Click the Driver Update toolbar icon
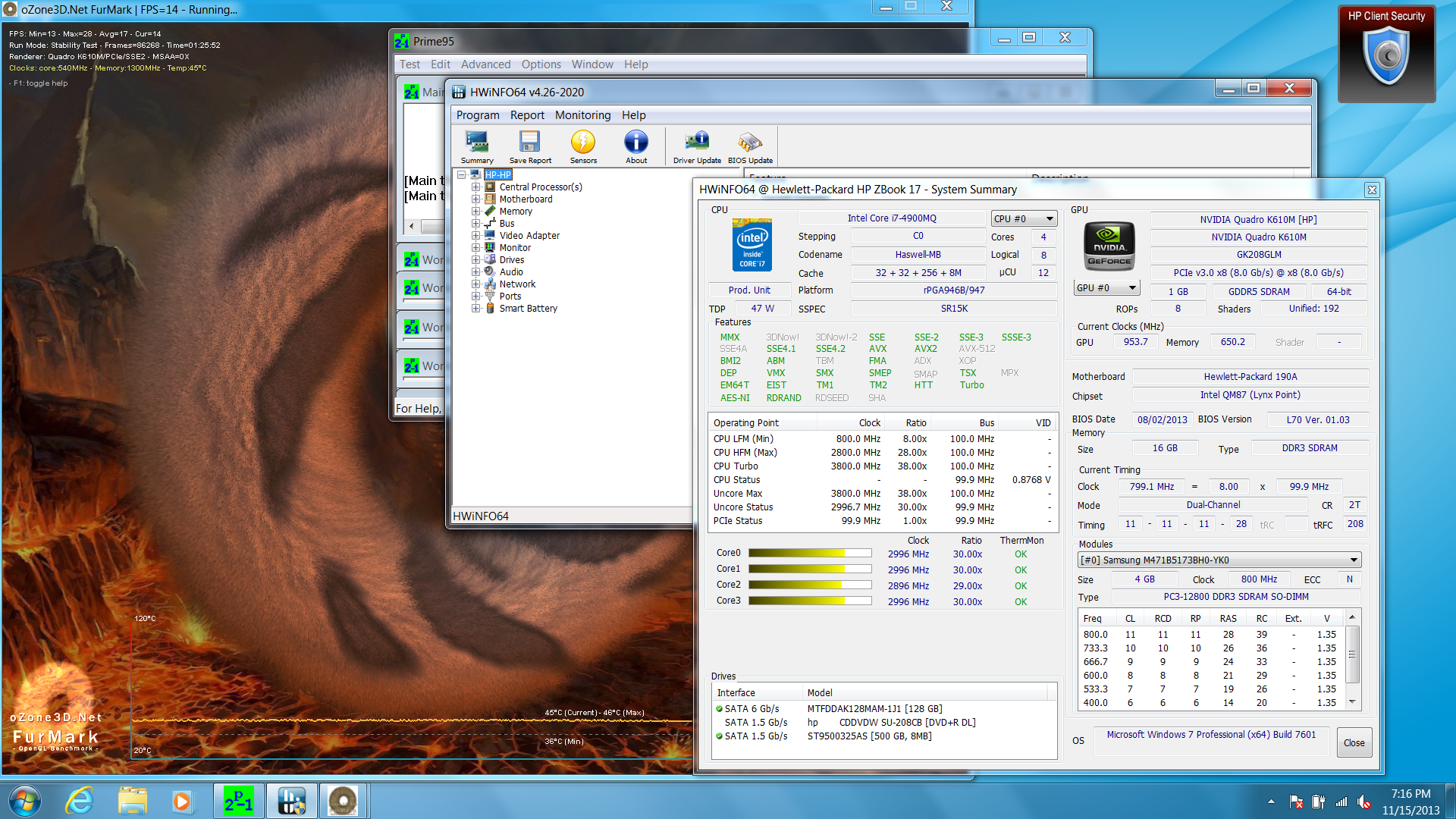Screen dimensions: 1456x819 click(697, 146)
